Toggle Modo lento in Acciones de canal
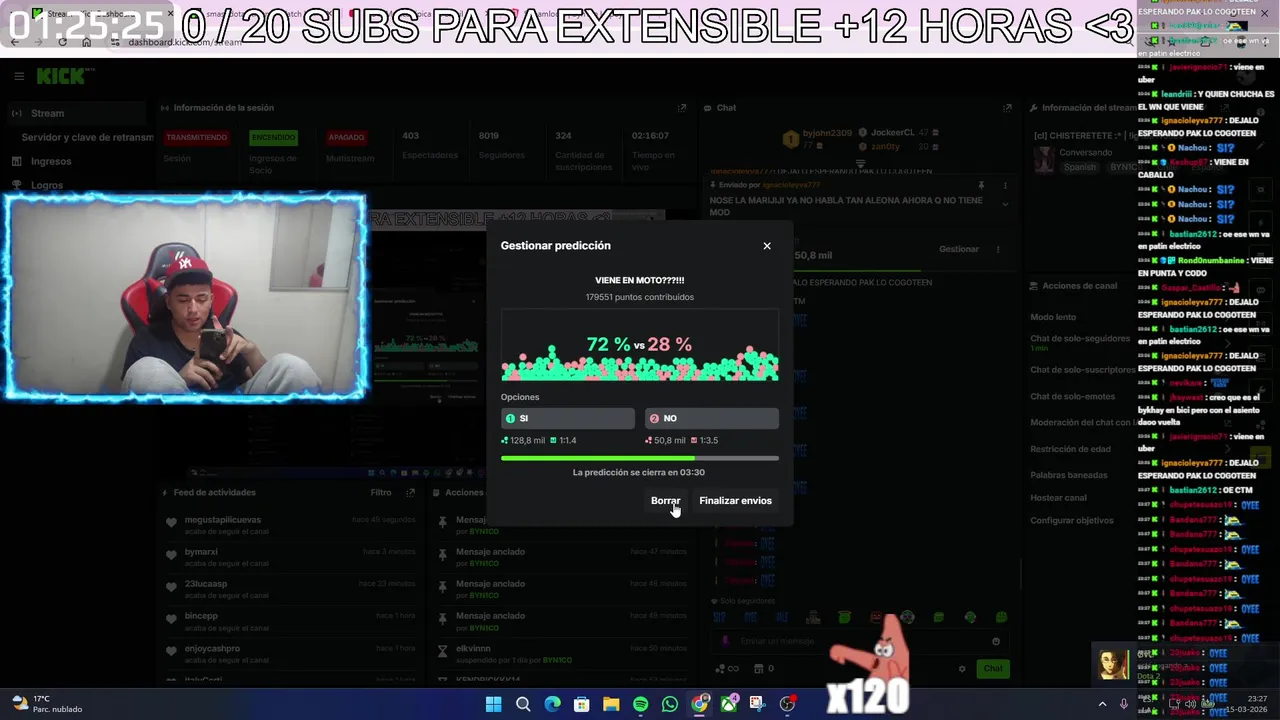Image resolution: width=1280 pixels, height=720 pixels. coord(1053,317)
